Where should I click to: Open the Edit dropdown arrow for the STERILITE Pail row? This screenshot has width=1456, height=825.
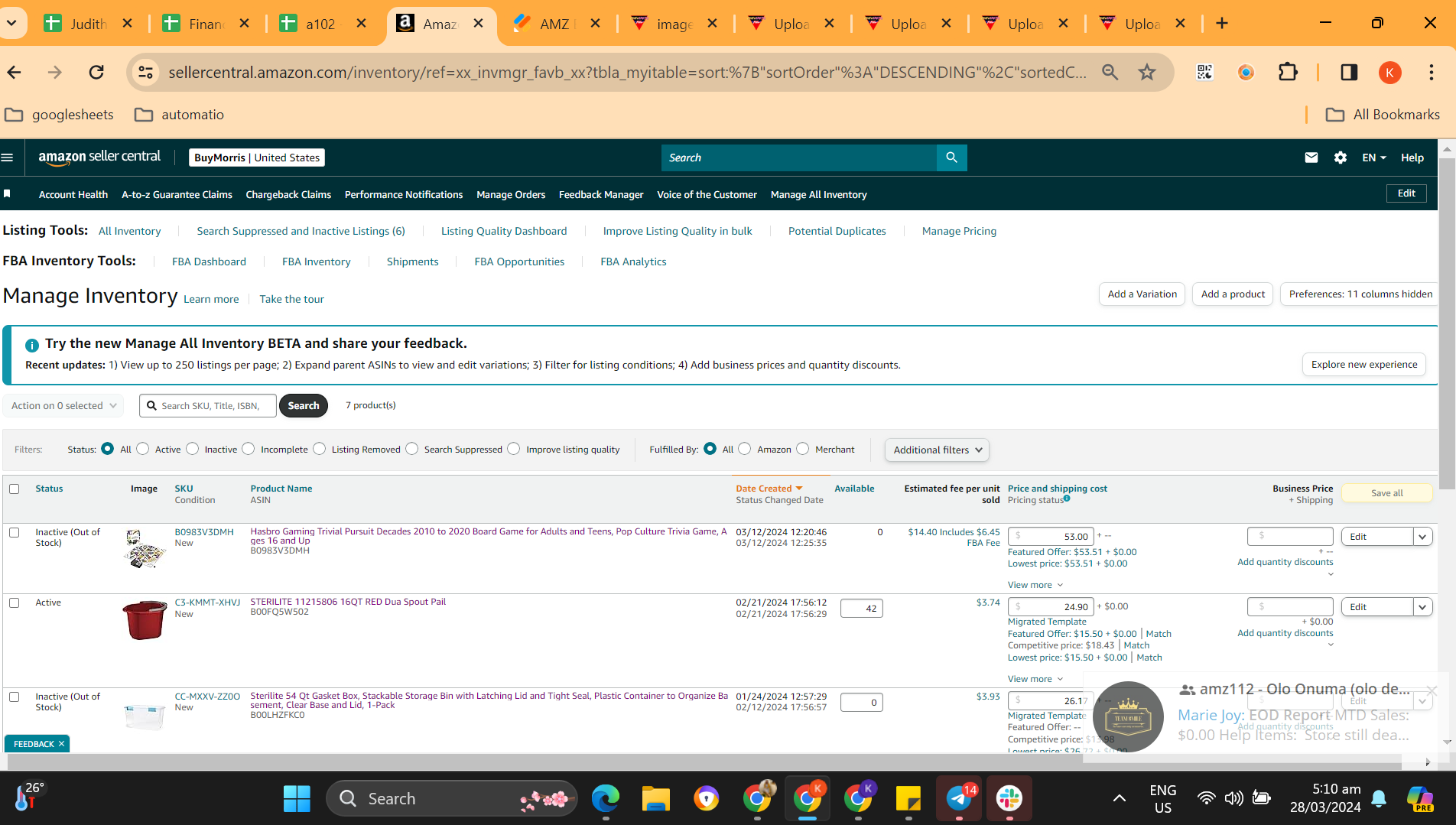click(1422, 607)
